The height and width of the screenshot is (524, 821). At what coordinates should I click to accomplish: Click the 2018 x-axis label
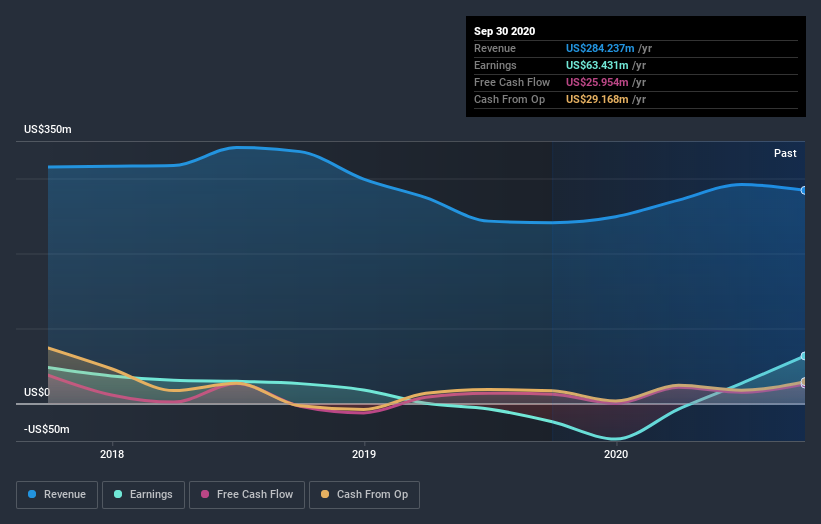(x=112, y=454)
